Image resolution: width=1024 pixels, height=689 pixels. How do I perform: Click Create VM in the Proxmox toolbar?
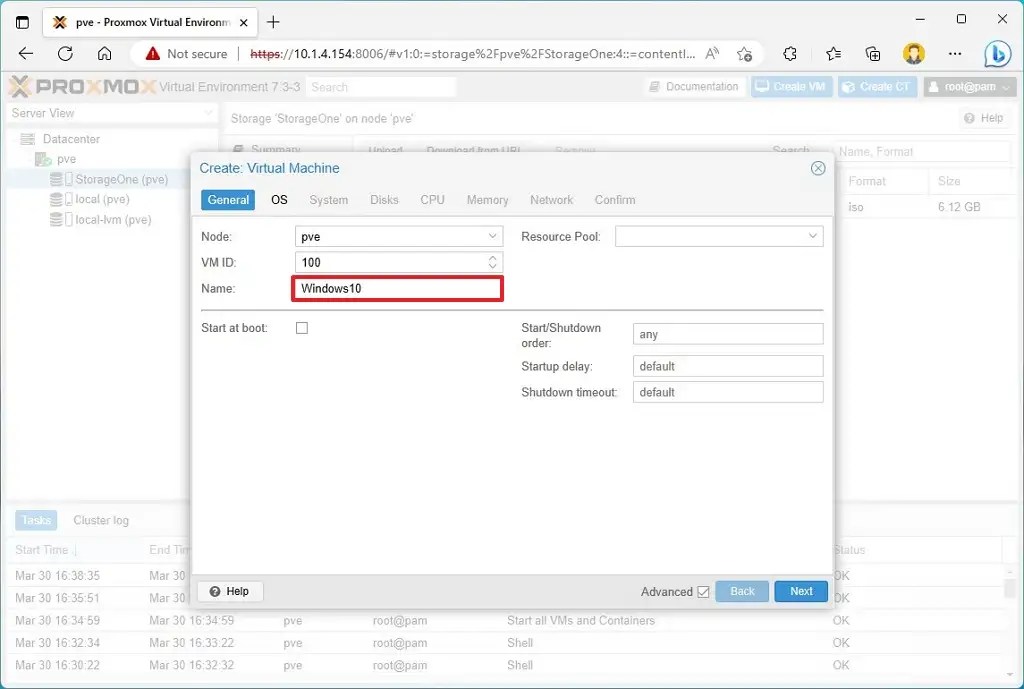pyautogui.click(x=791, y=86)
